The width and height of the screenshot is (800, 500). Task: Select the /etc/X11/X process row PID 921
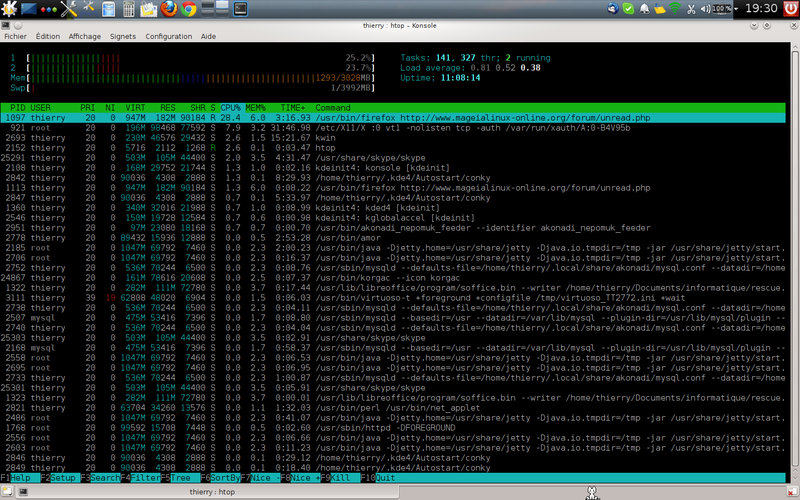pyautogui.click(x=393, y=128)
